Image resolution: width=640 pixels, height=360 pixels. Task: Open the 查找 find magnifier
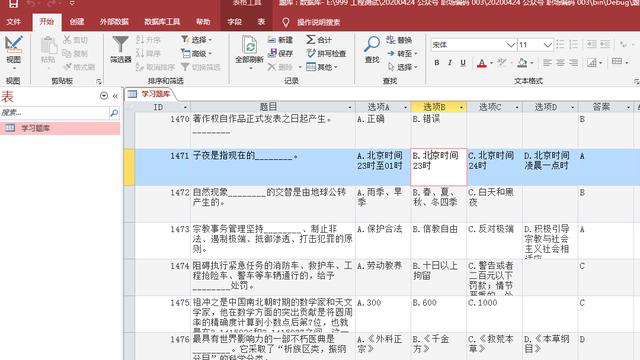click(372, 49)
